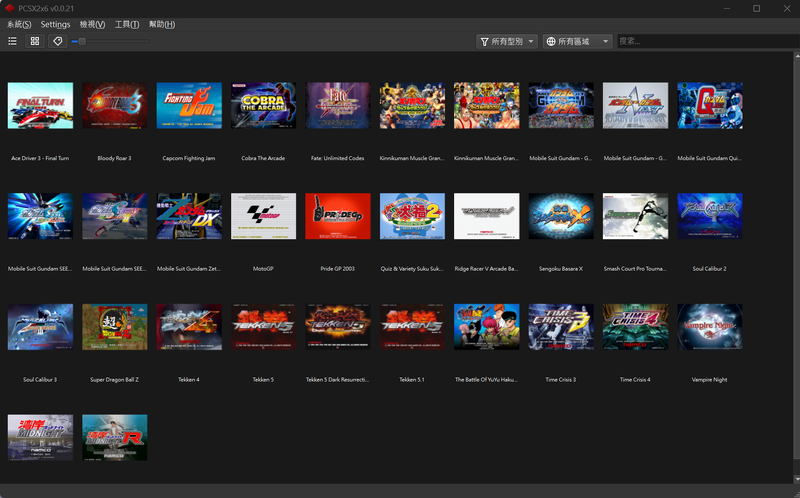Viewport: 800px width, 498px height.
Task: Select the Pride GP 2003 cover
Action: [338, 216]
